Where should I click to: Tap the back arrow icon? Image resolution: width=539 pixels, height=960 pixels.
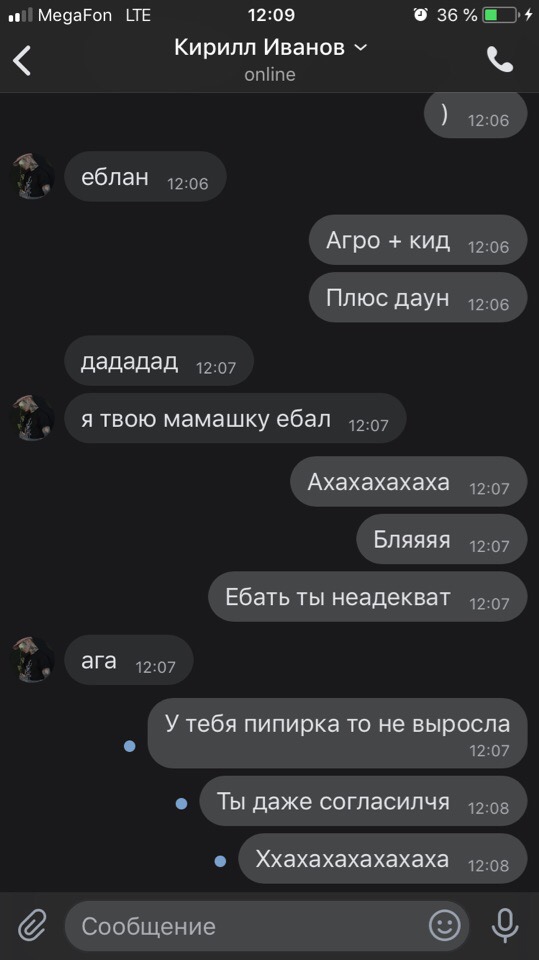point(21,60)
